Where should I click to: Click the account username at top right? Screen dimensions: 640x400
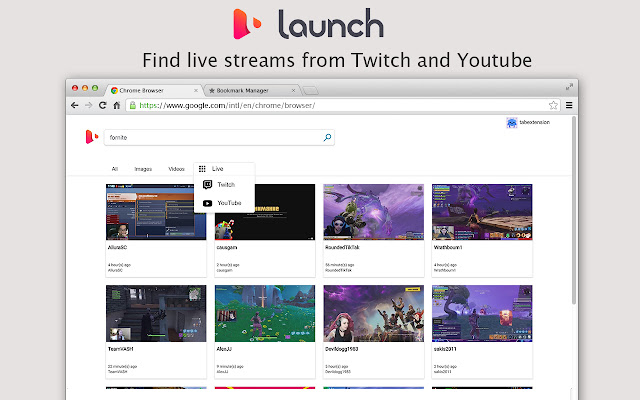[534, 122]
